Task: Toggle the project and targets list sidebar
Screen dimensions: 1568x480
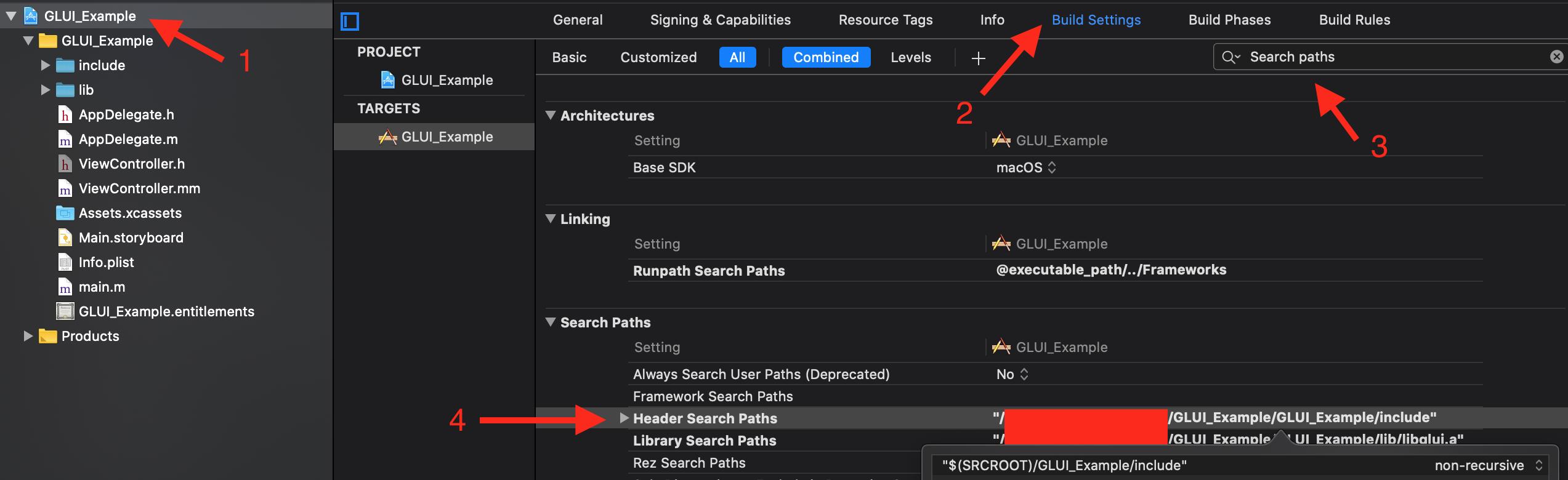Action: [x=350, y=22]
